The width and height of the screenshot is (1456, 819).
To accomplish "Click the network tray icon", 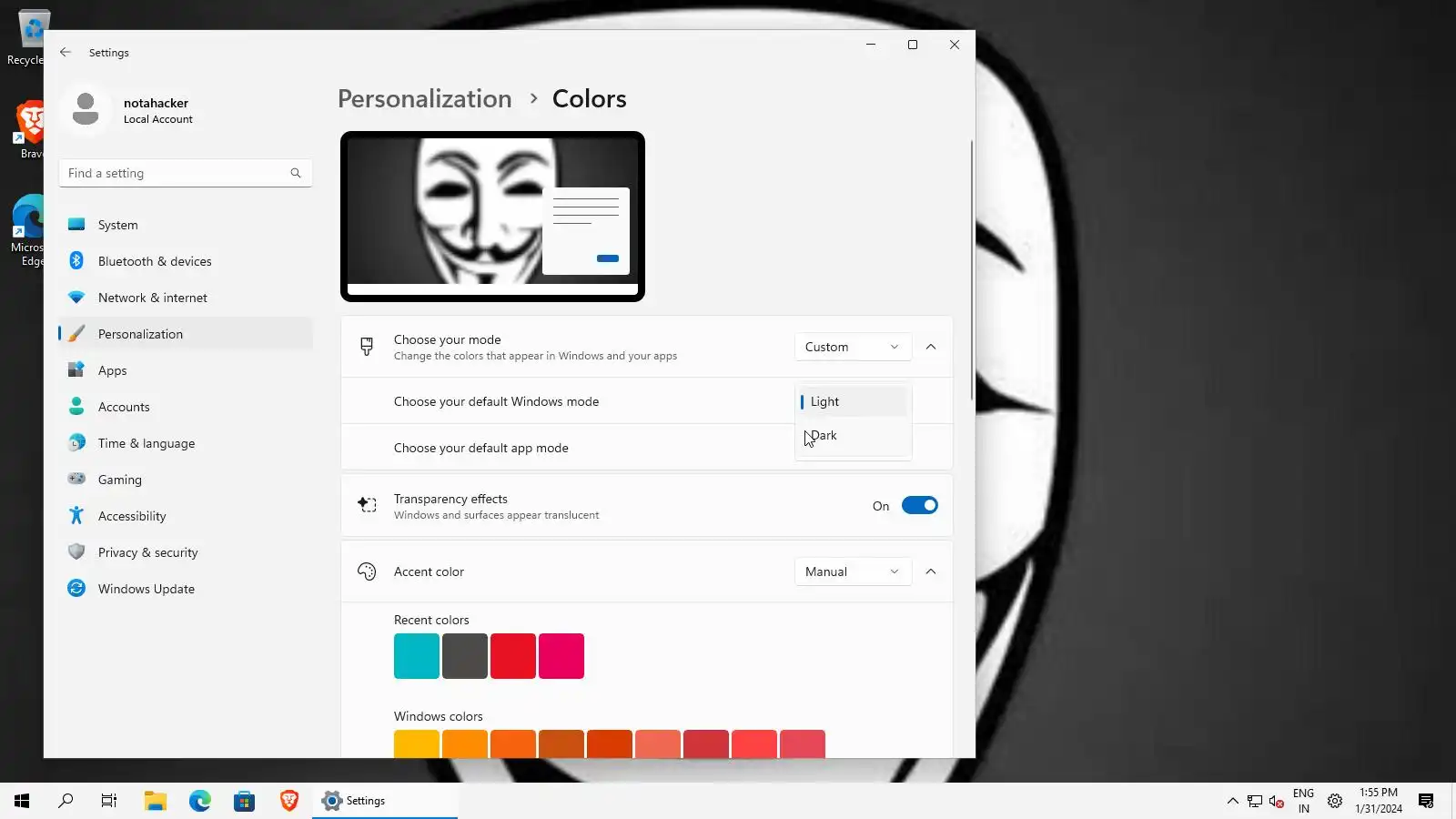I will pos(1255,801).
